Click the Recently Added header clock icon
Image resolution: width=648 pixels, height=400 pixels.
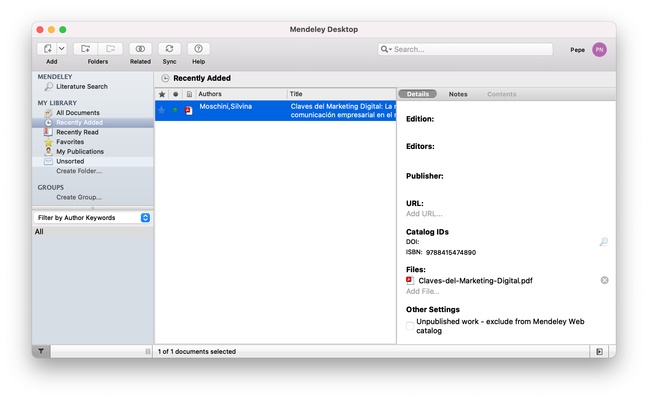(165, 78)
